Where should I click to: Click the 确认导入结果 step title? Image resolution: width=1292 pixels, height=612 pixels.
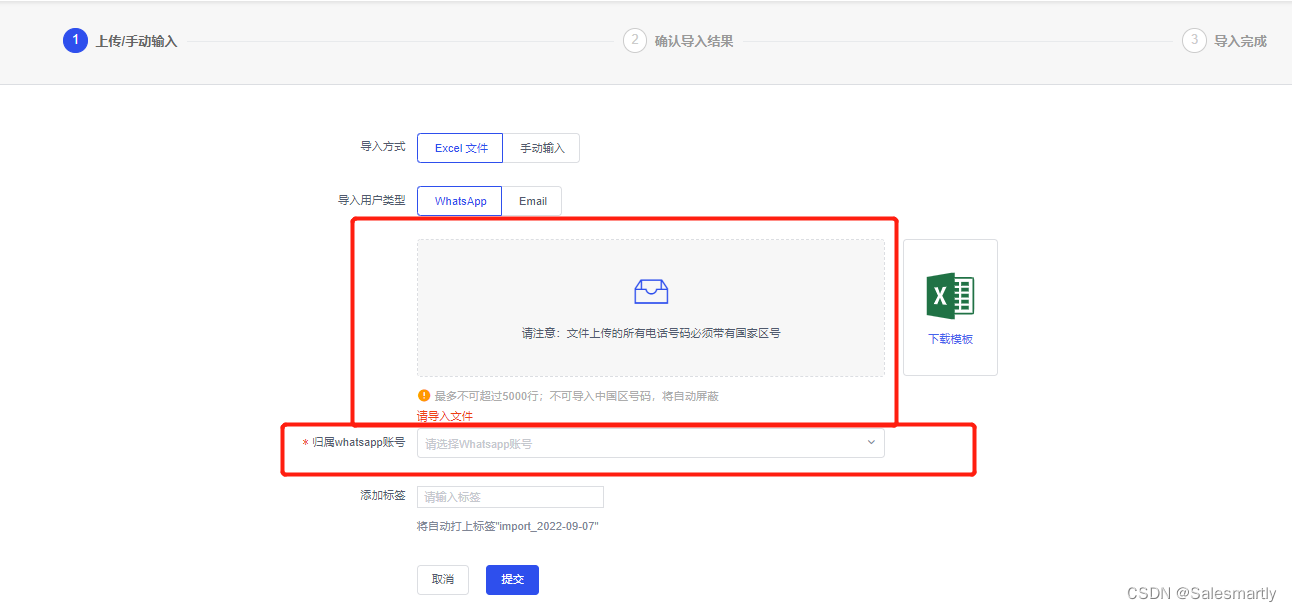694,41
